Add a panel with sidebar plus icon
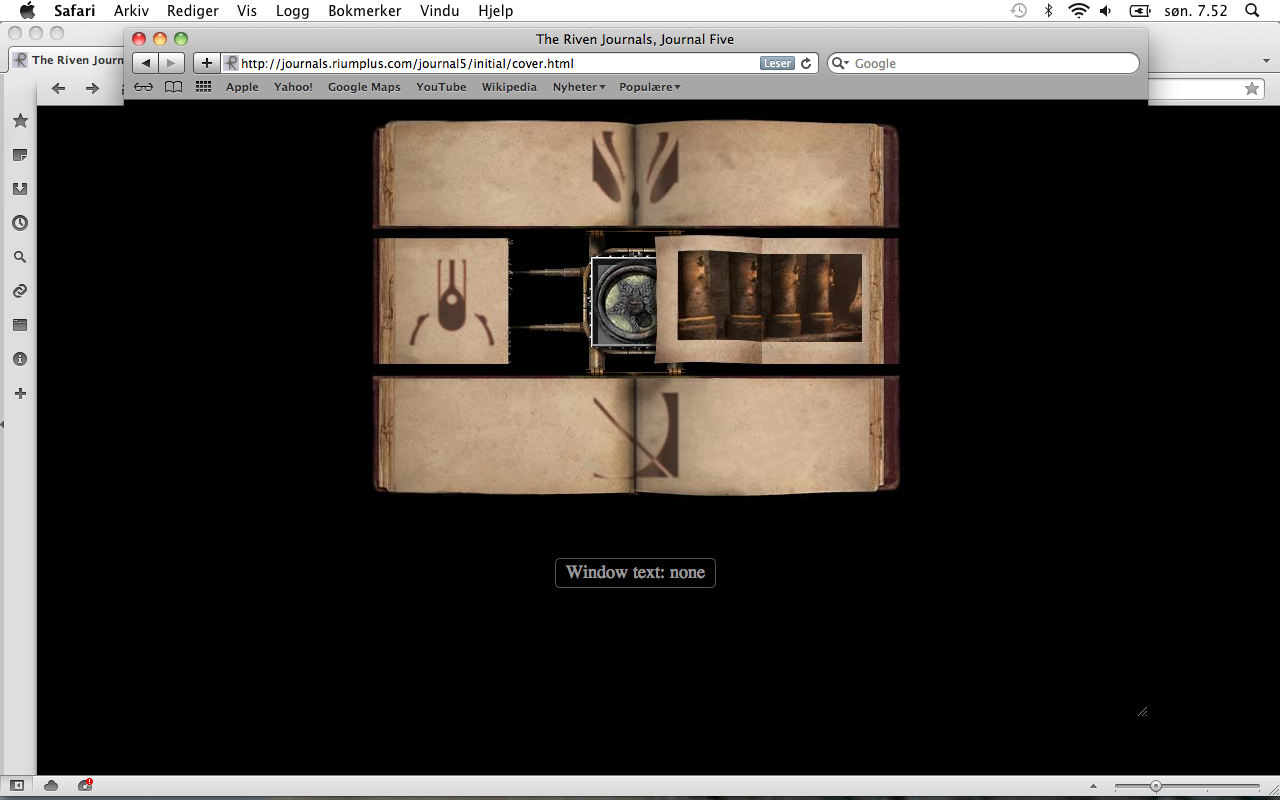 tap(20, 393)
